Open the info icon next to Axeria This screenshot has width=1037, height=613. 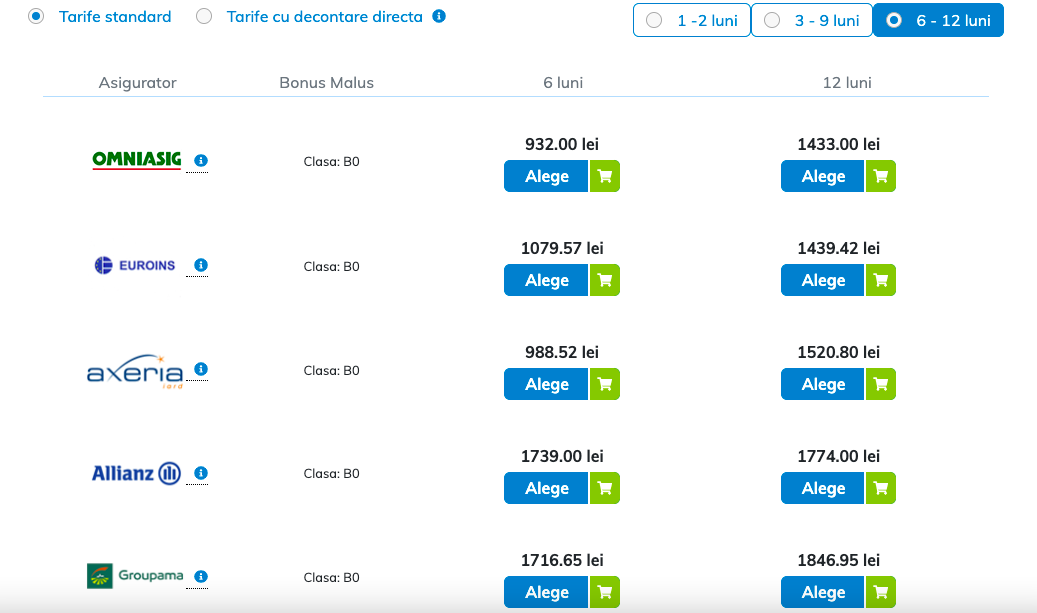pyautogui.click(x=201, y=369)
